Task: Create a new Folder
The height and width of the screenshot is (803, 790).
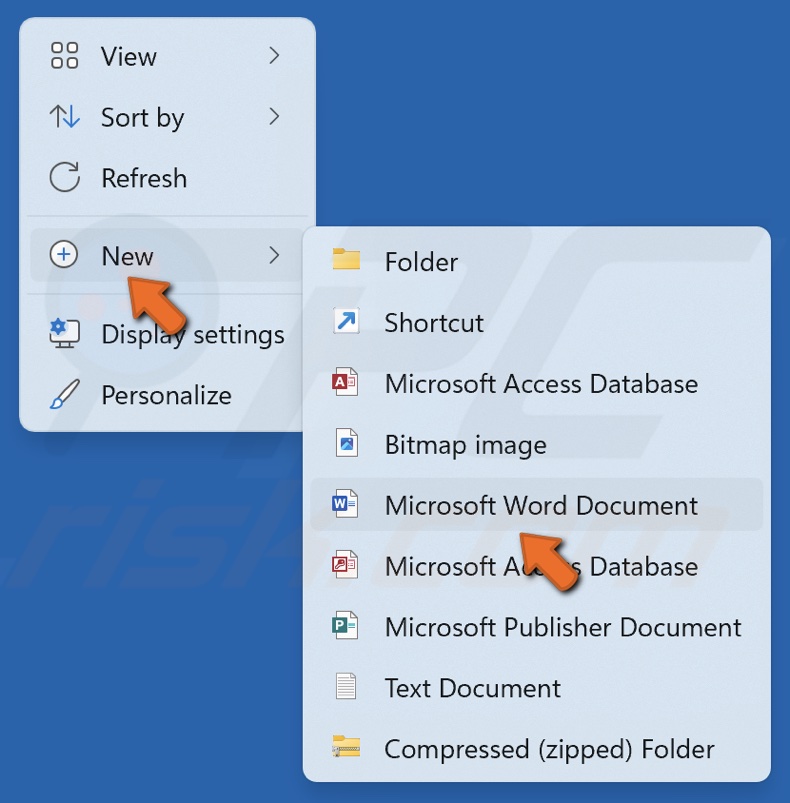Action: click(x=421, y=262)
